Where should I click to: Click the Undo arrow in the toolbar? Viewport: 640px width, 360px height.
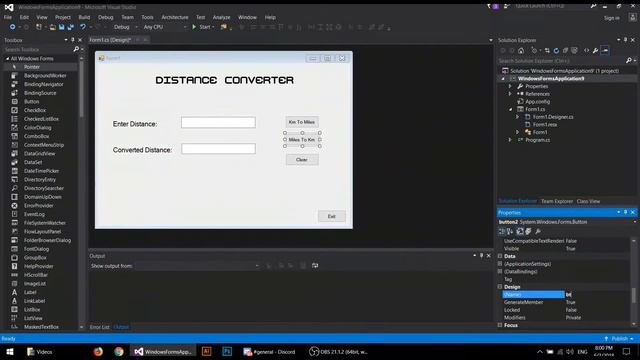83,27
